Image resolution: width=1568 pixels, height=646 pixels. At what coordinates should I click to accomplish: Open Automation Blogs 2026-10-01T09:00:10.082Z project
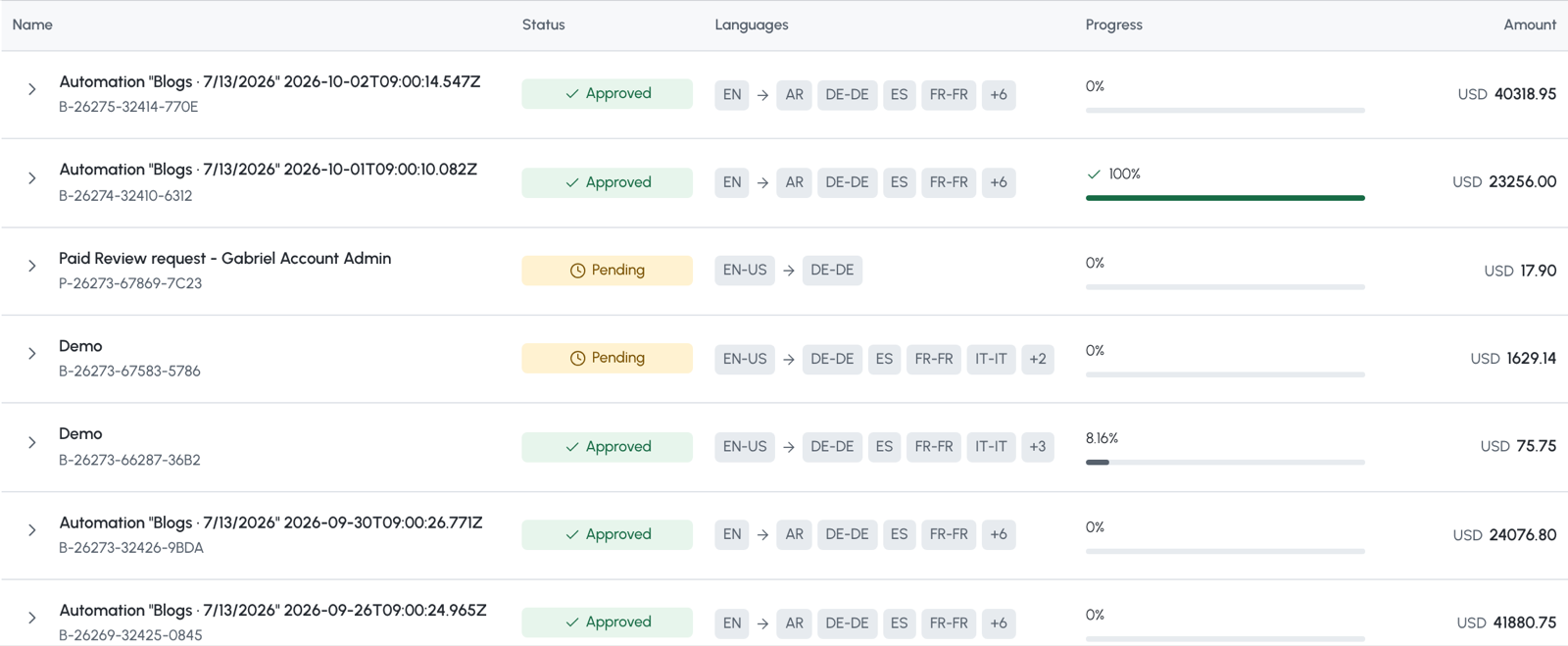point(268,170)
